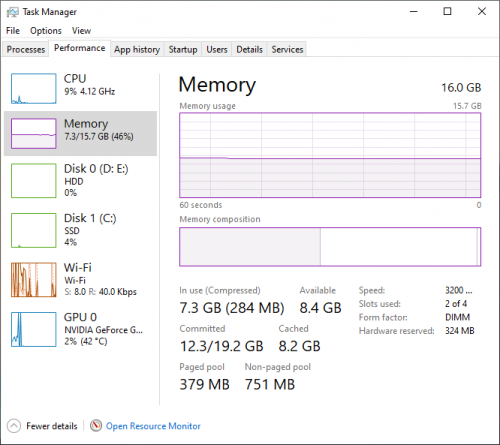Viewport: 500px width, 445px height.
Task: Click the Memory composition bar
Action: point(330,247)
